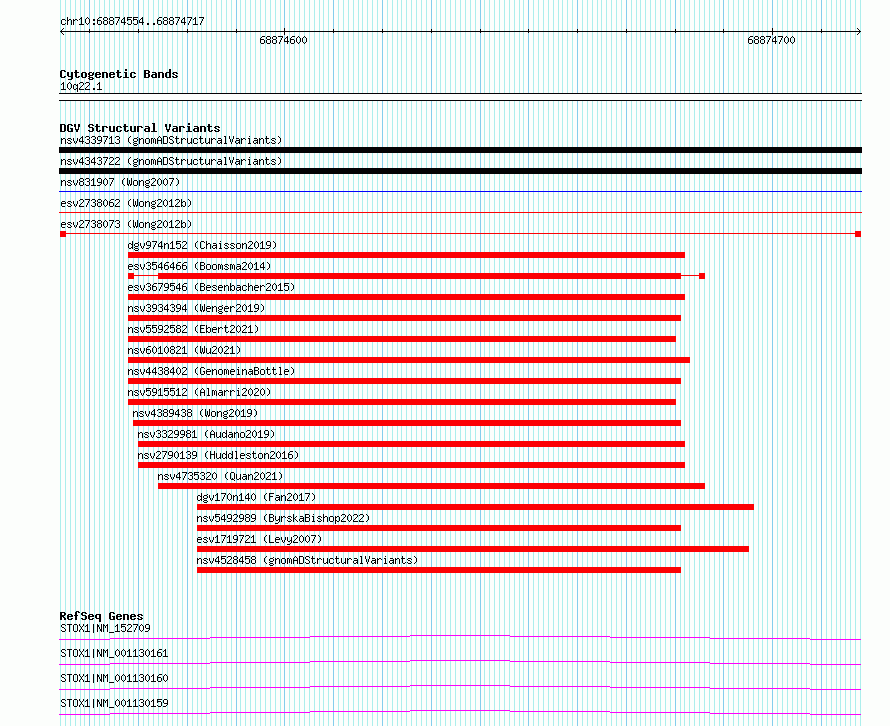Open variant nsv5492989 (ByrskaBishop2022)

283,518
